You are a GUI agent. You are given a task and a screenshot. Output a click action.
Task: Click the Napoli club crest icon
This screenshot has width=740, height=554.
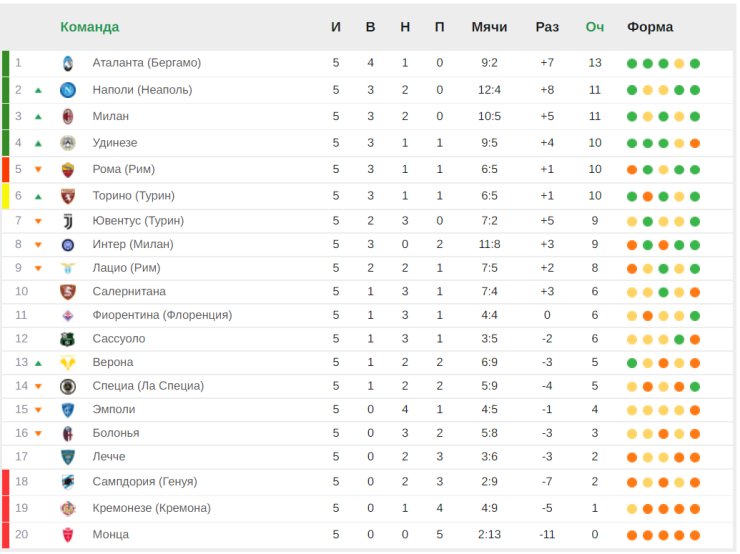[68, 90]
